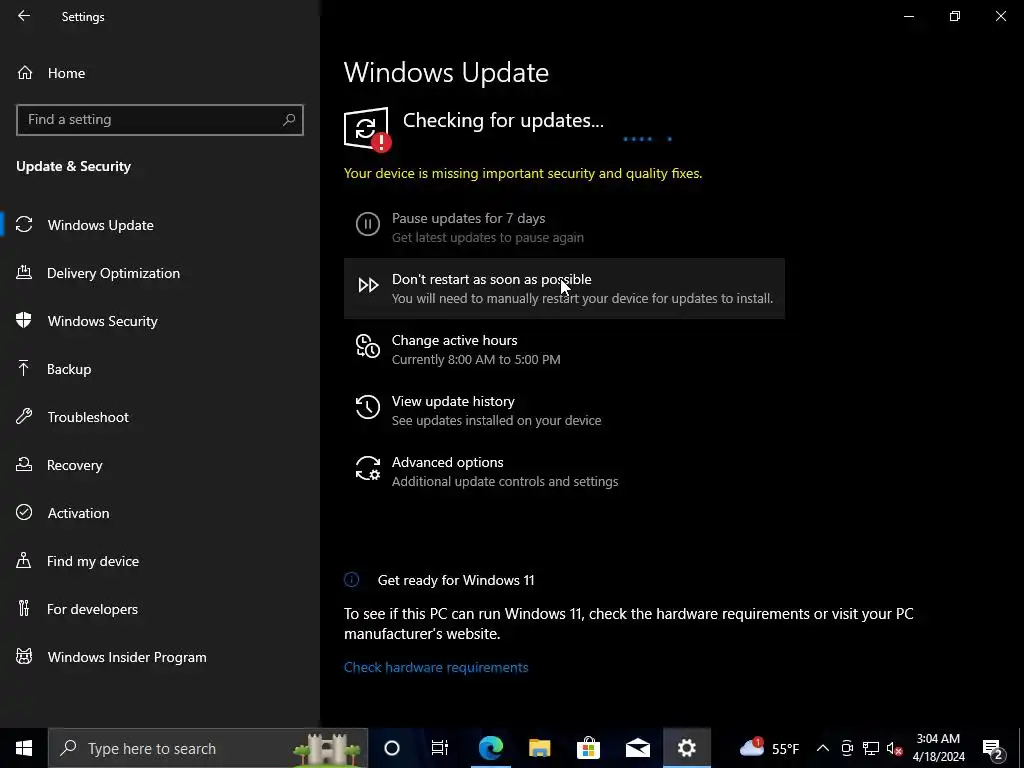This screenshot has height=768, width=1024.
Task: Click the Checking for updates status text
Action: tap(503, 120)
